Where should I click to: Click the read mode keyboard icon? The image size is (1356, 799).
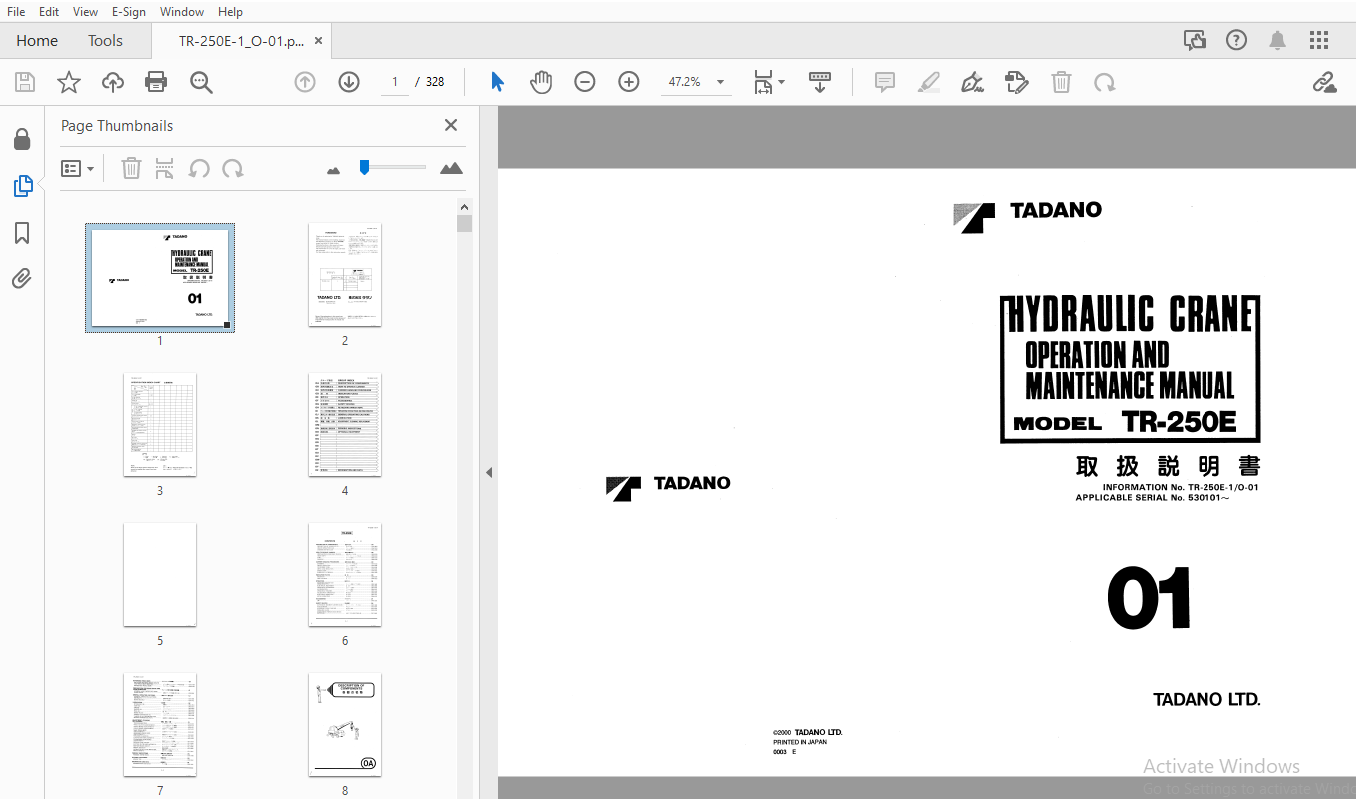pos(820,82)
